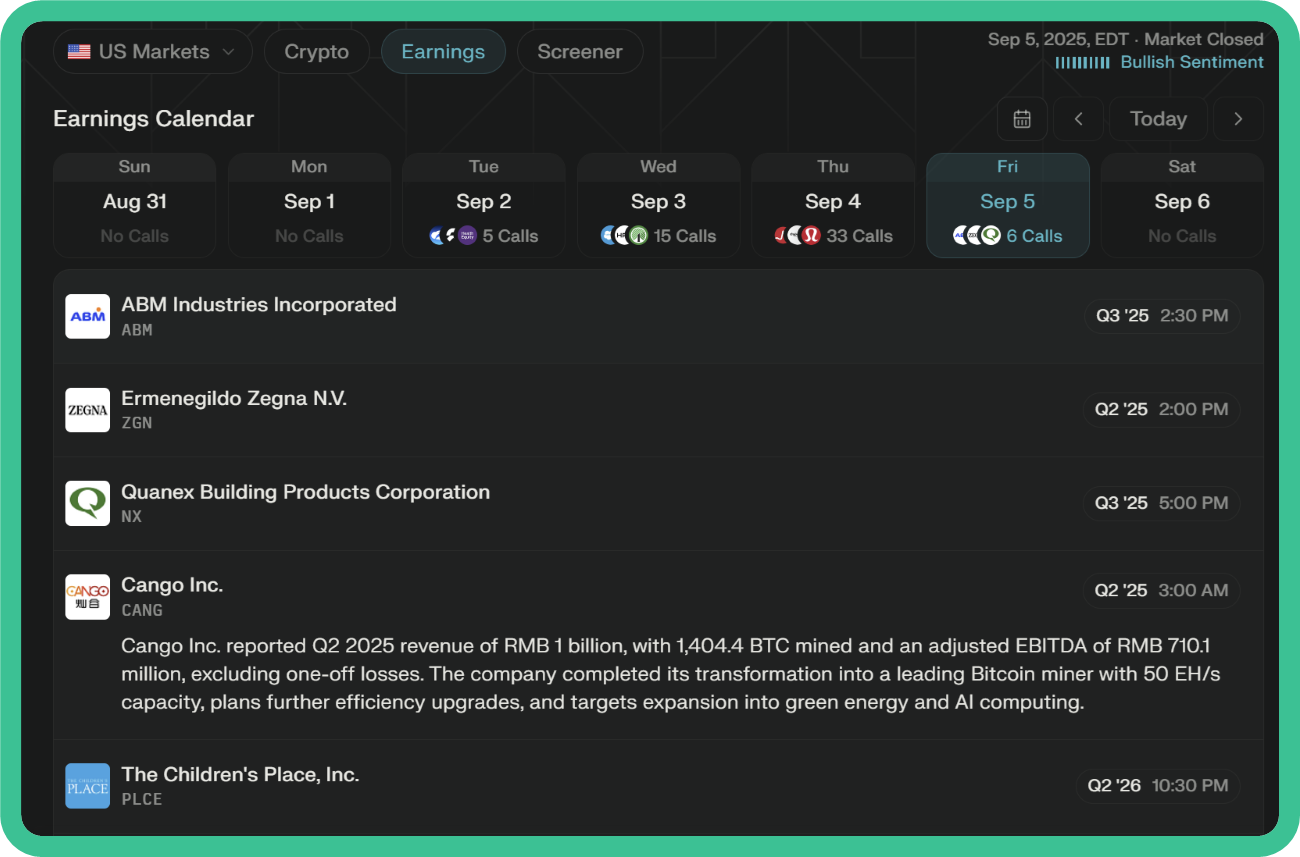Screen dimensions: 1300x857
Task: Open the calendar date picker icon
Action: pyautogui.click(x=1022, y=119)
